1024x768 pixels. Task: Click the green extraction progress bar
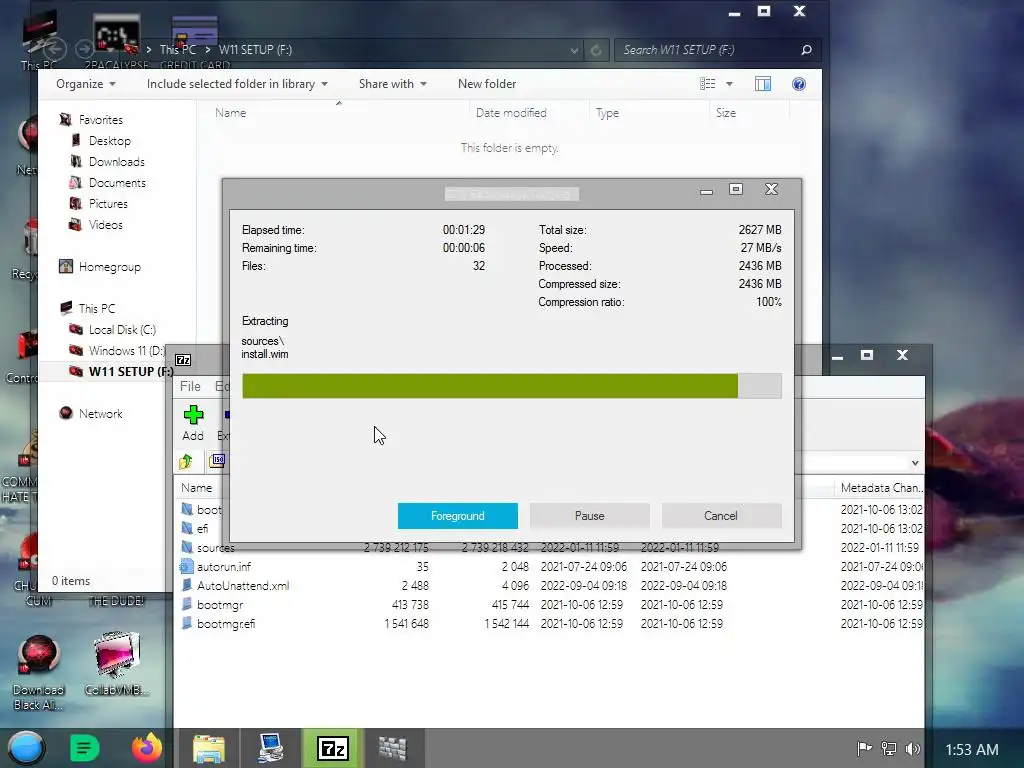(x=511, y=386)
